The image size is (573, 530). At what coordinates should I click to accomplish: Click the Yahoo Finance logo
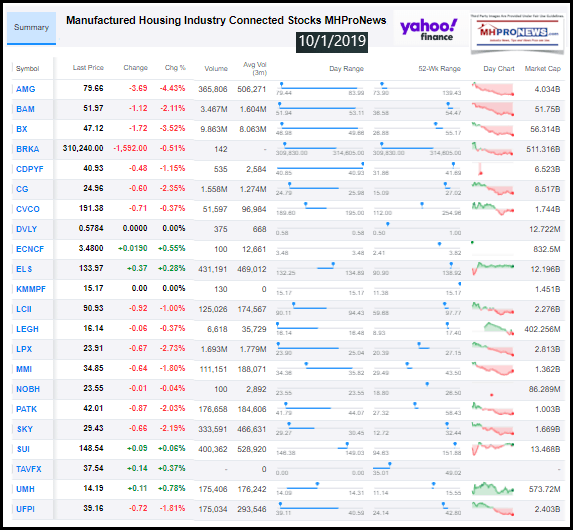pyautogui.click(x=429, y=30)
